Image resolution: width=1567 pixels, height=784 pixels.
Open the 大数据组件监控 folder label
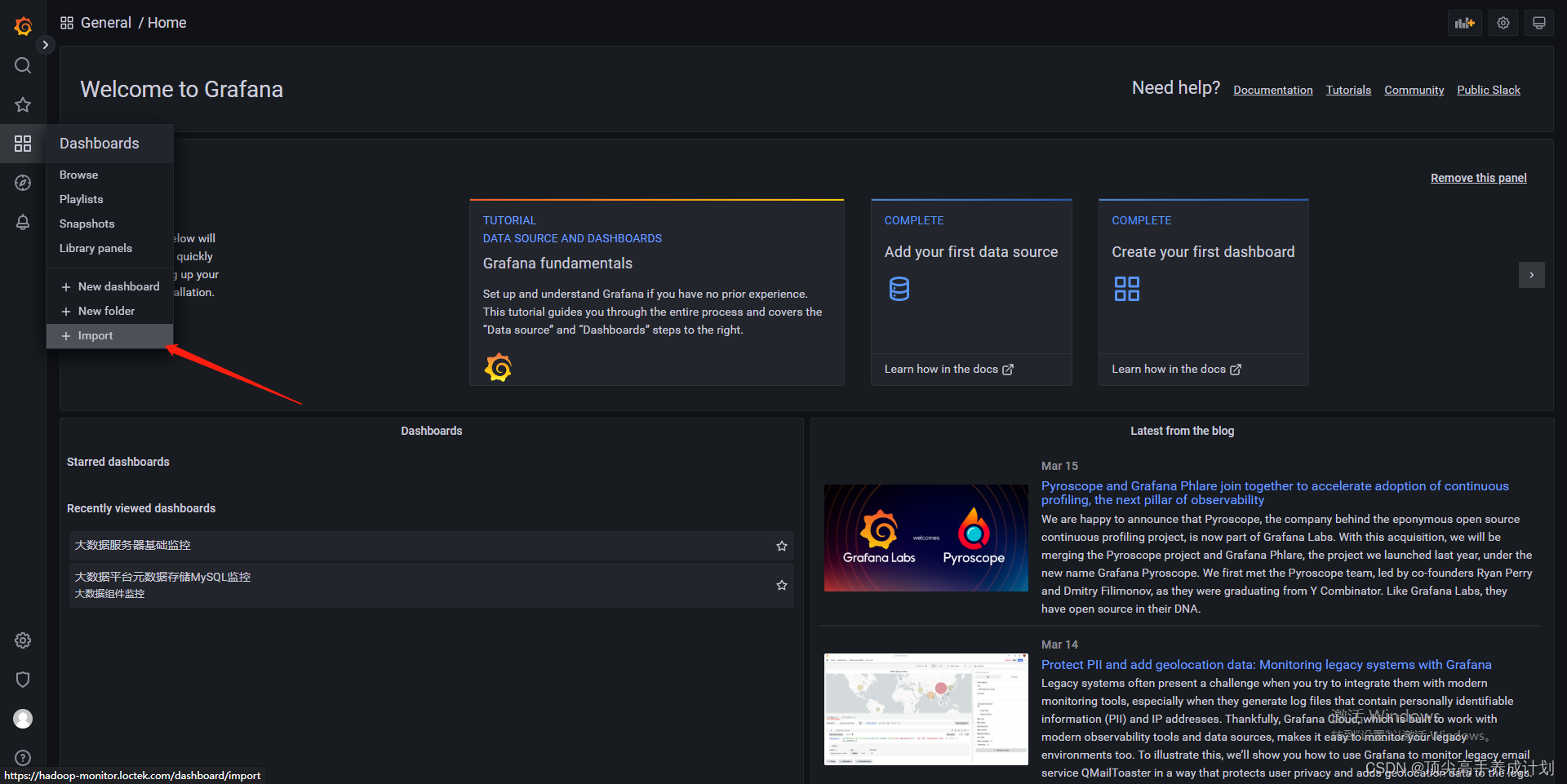pyautogui.click(x=109, y=594)
